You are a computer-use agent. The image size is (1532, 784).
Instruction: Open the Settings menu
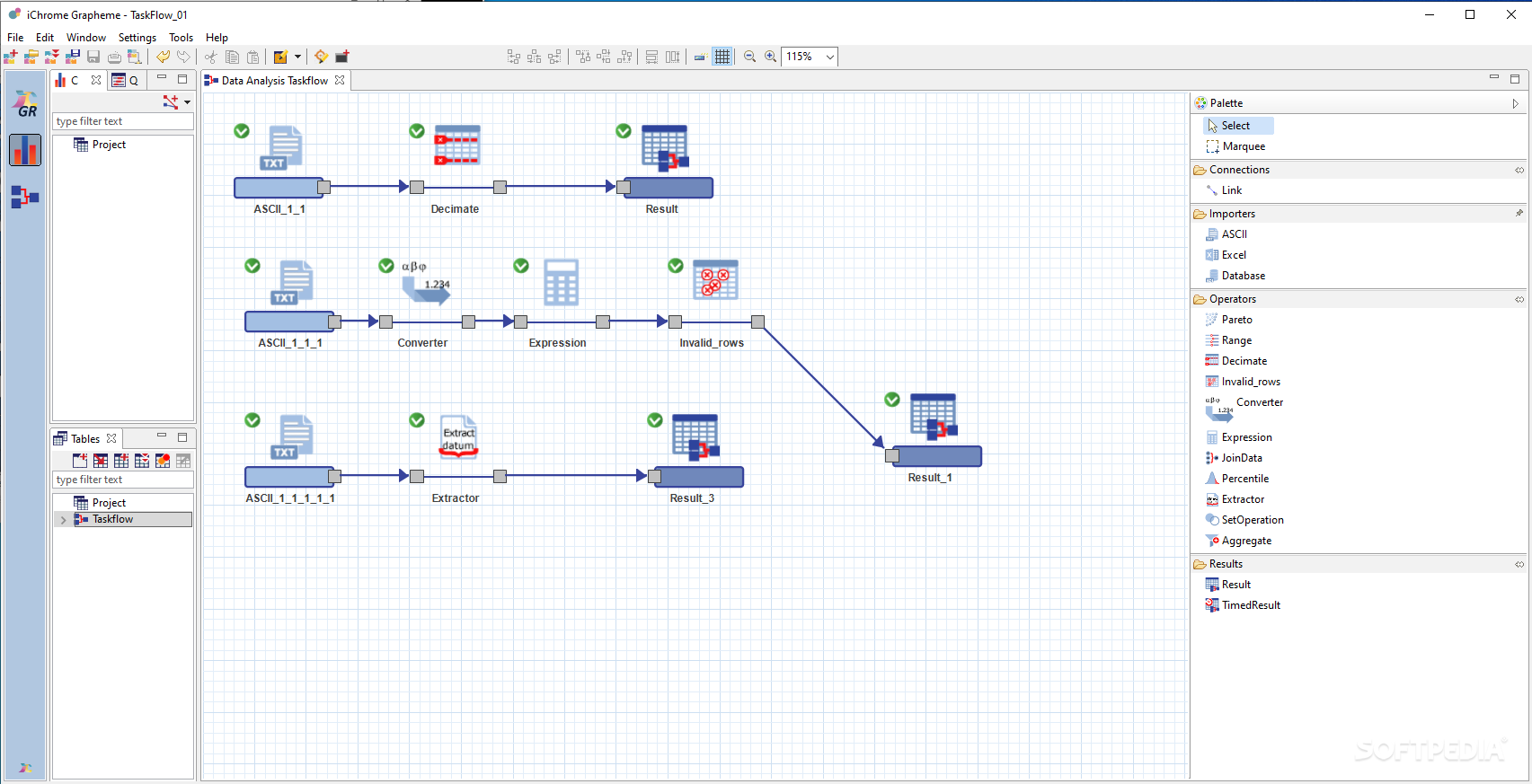pyautogui.click(x=137, y=38)
